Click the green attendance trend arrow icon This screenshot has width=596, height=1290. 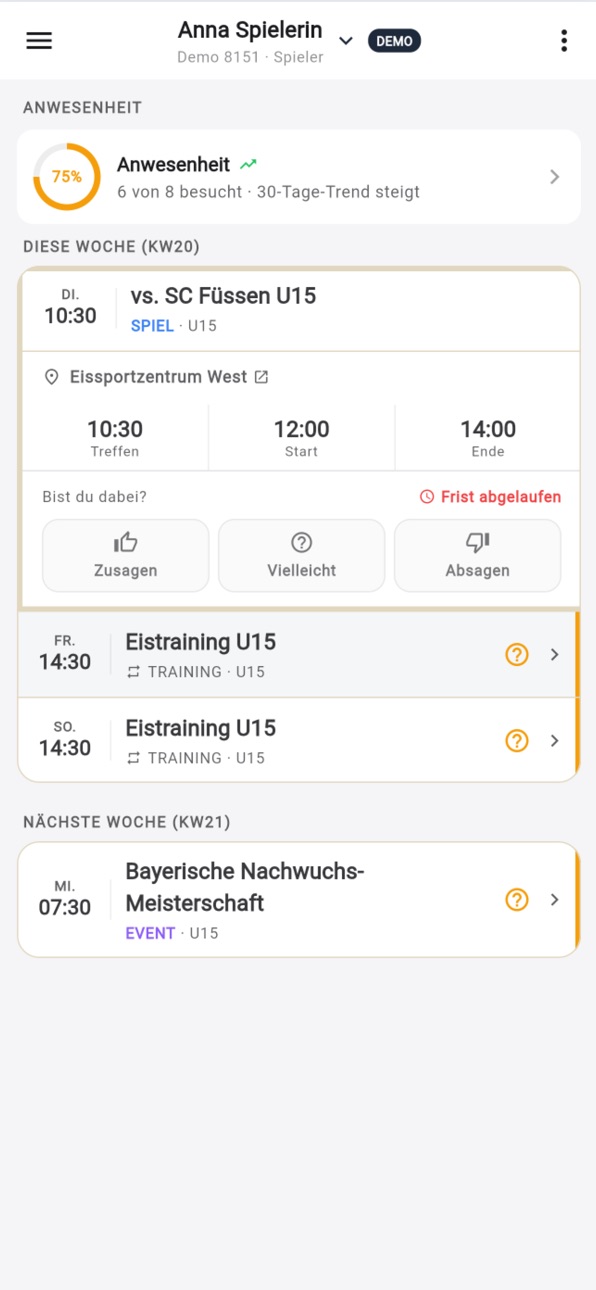[x=248, y=164]
